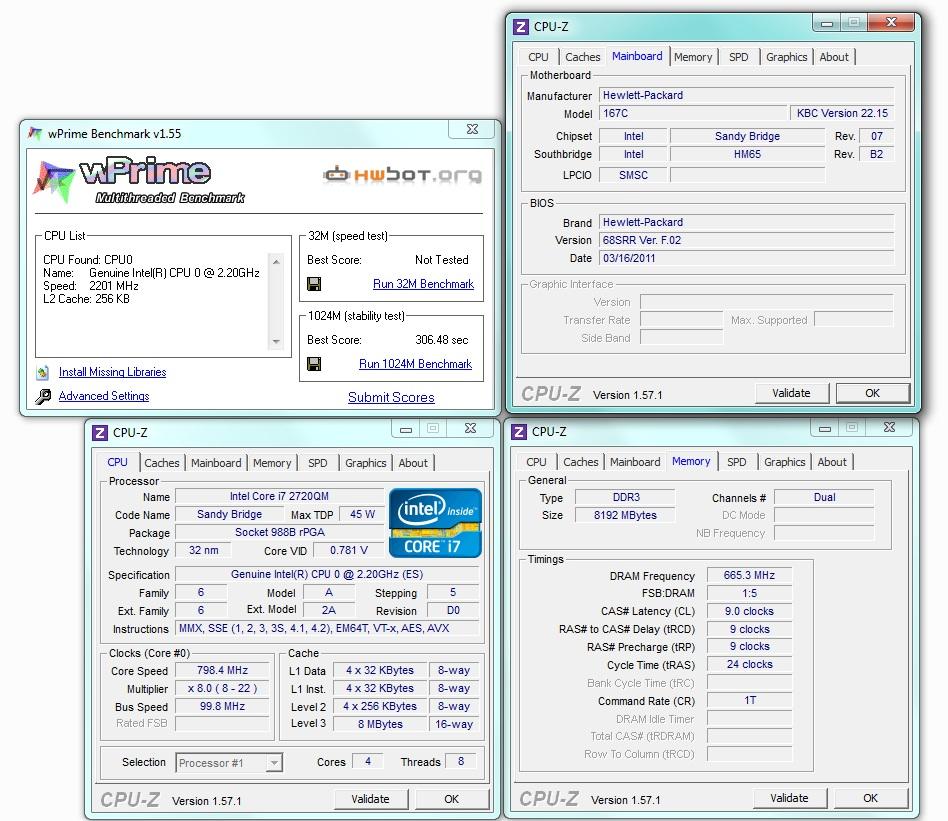Click the Install Missing Libraries document icon

pyautogui.click(x=42, y=372)
